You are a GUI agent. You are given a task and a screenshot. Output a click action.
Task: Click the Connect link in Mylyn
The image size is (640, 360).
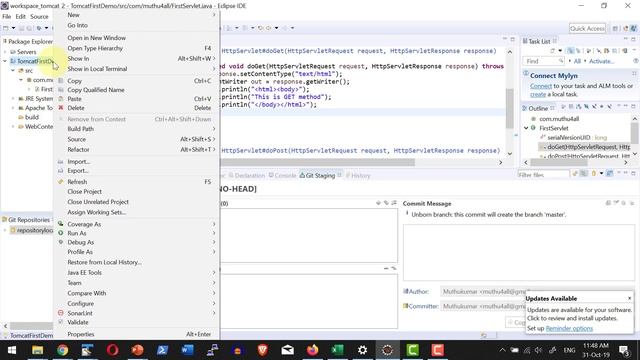[541, 86]
